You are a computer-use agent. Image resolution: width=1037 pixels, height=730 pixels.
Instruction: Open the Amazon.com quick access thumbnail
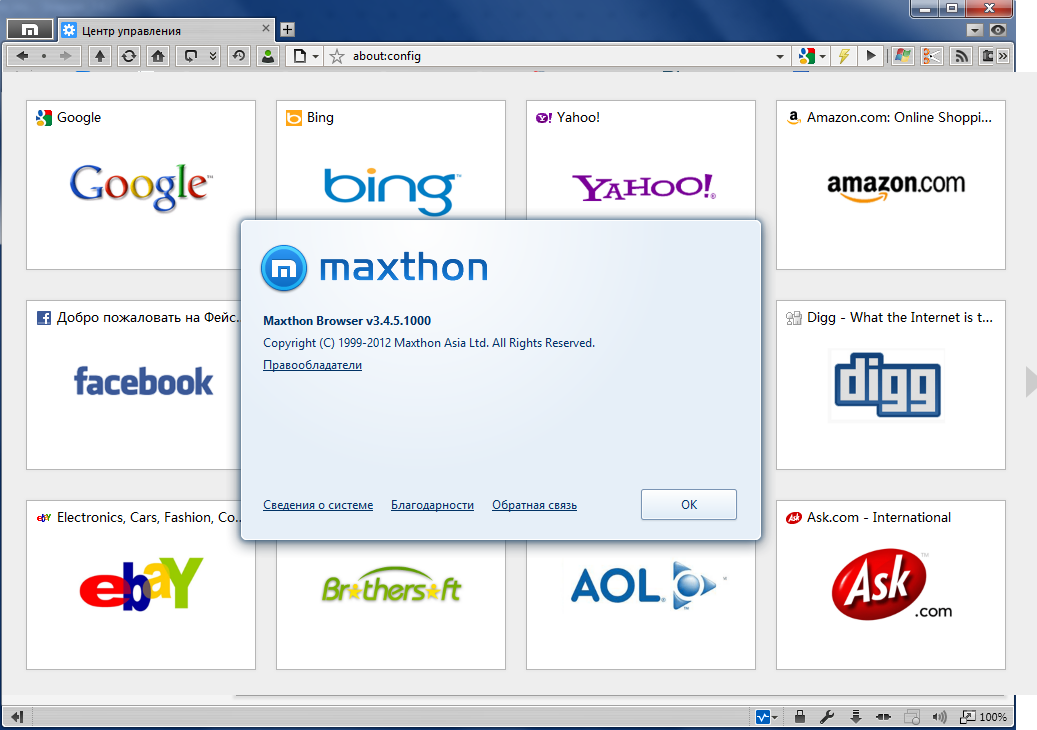[890, 185]
